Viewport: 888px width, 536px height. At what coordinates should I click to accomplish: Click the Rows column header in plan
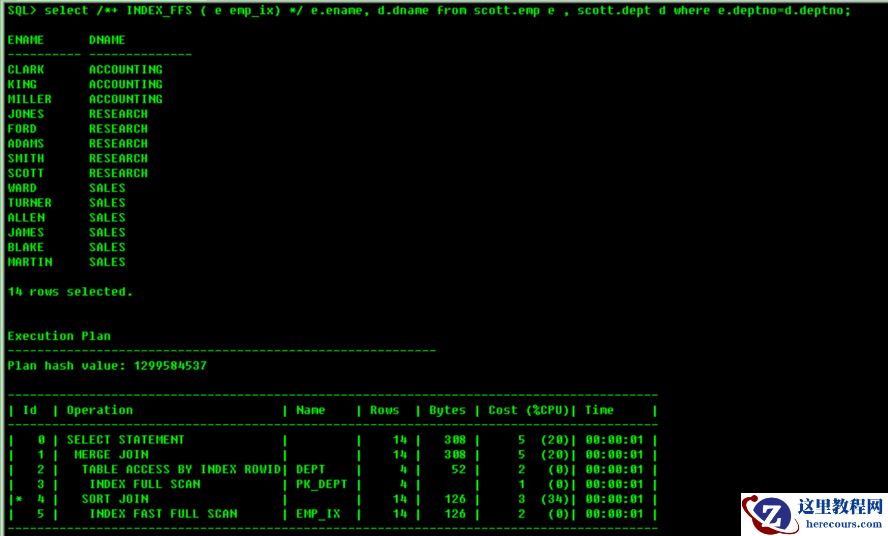click(x=385, y=410)
